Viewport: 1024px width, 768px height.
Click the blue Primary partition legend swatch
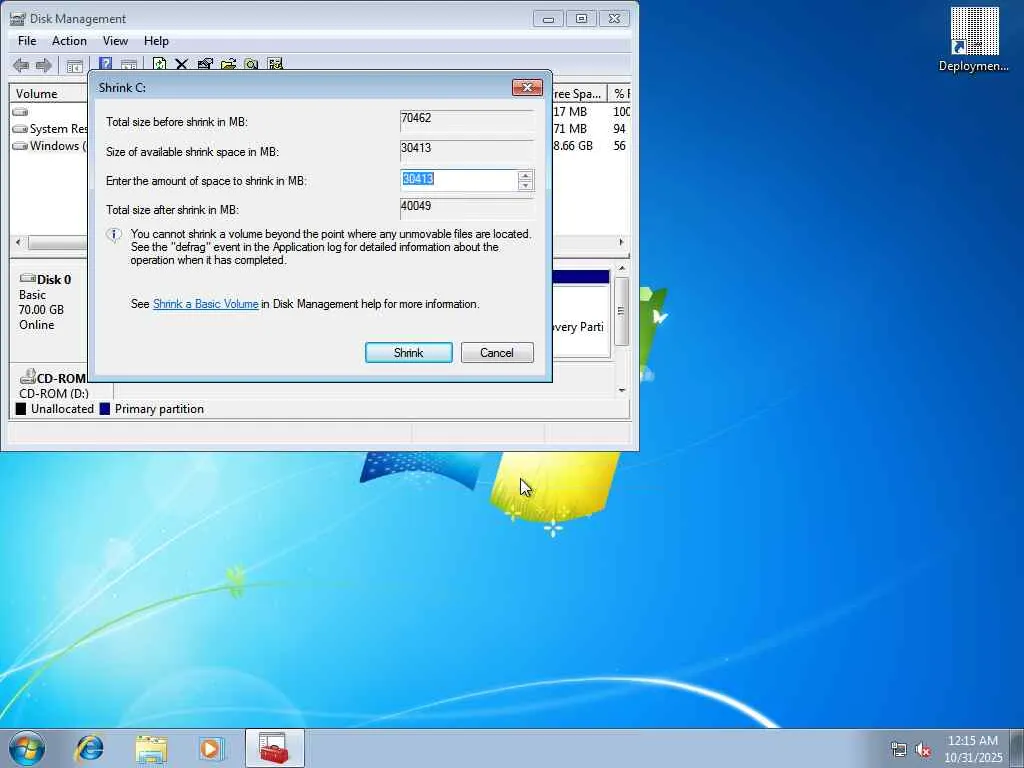coord(104,409)
